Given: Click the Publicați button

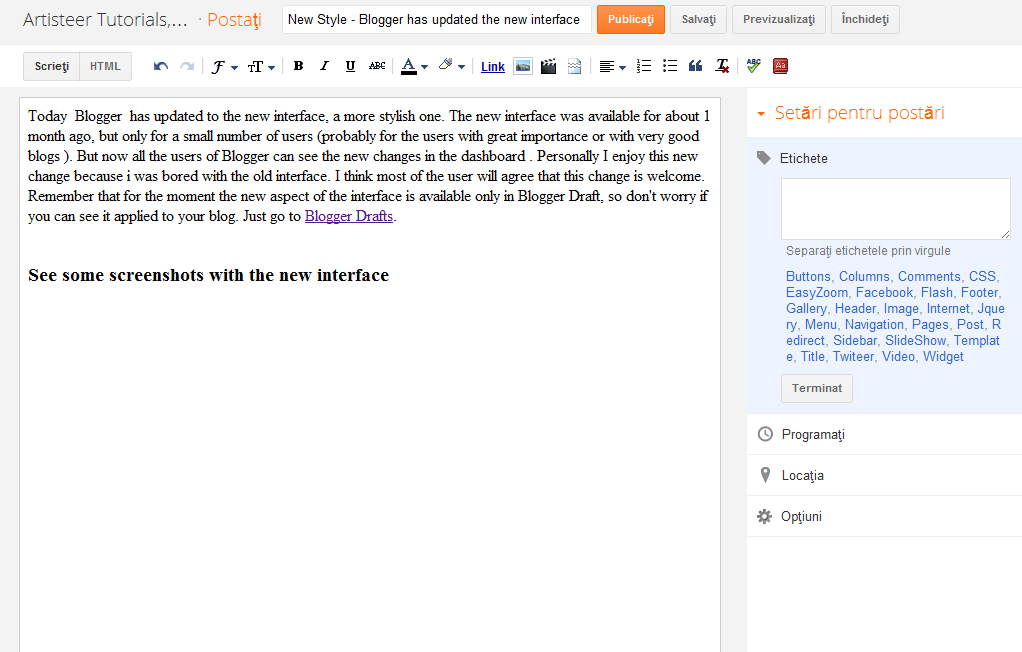Looking at the screenshot, I should coord(630,20).
